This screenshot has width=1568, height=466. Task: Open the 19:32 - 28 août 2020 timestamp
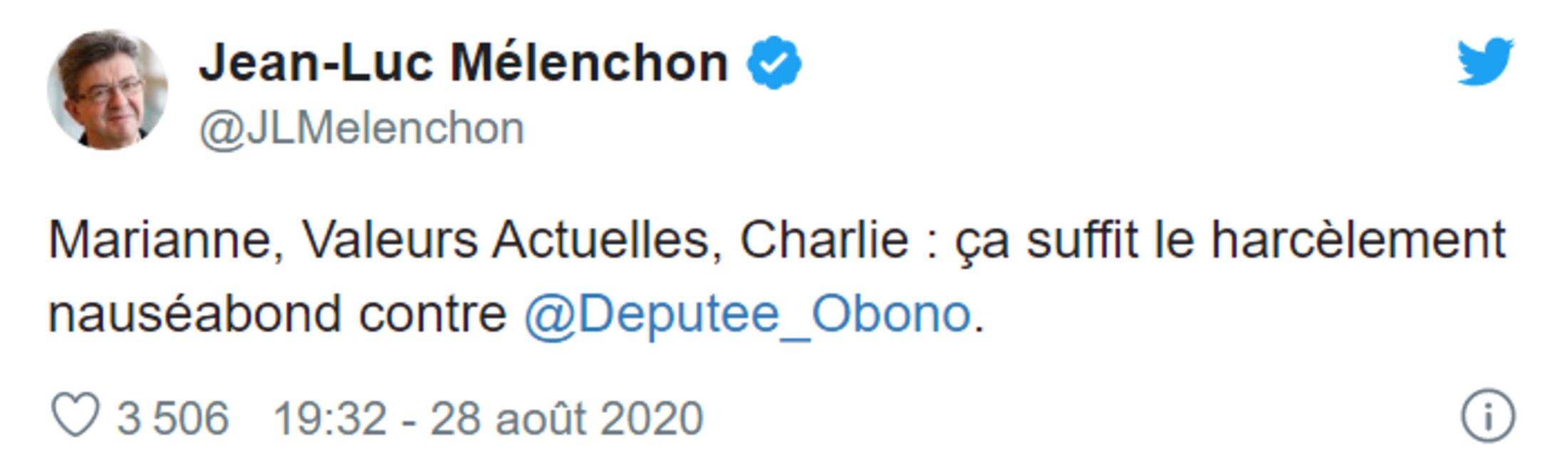(x=488, y=418)
